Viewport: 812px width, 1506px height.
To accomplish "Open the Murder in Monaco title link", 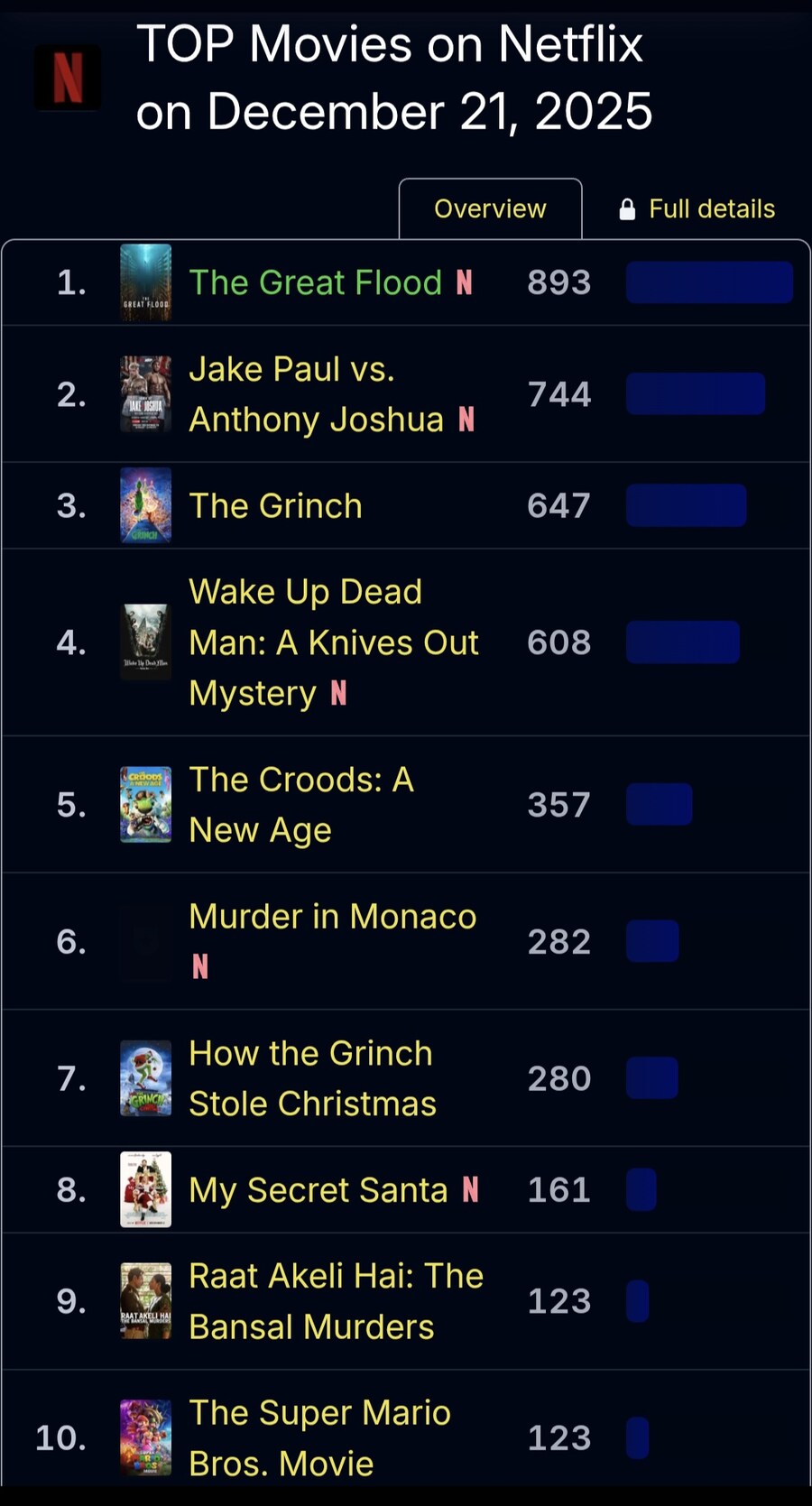I will tap(332, 917).
